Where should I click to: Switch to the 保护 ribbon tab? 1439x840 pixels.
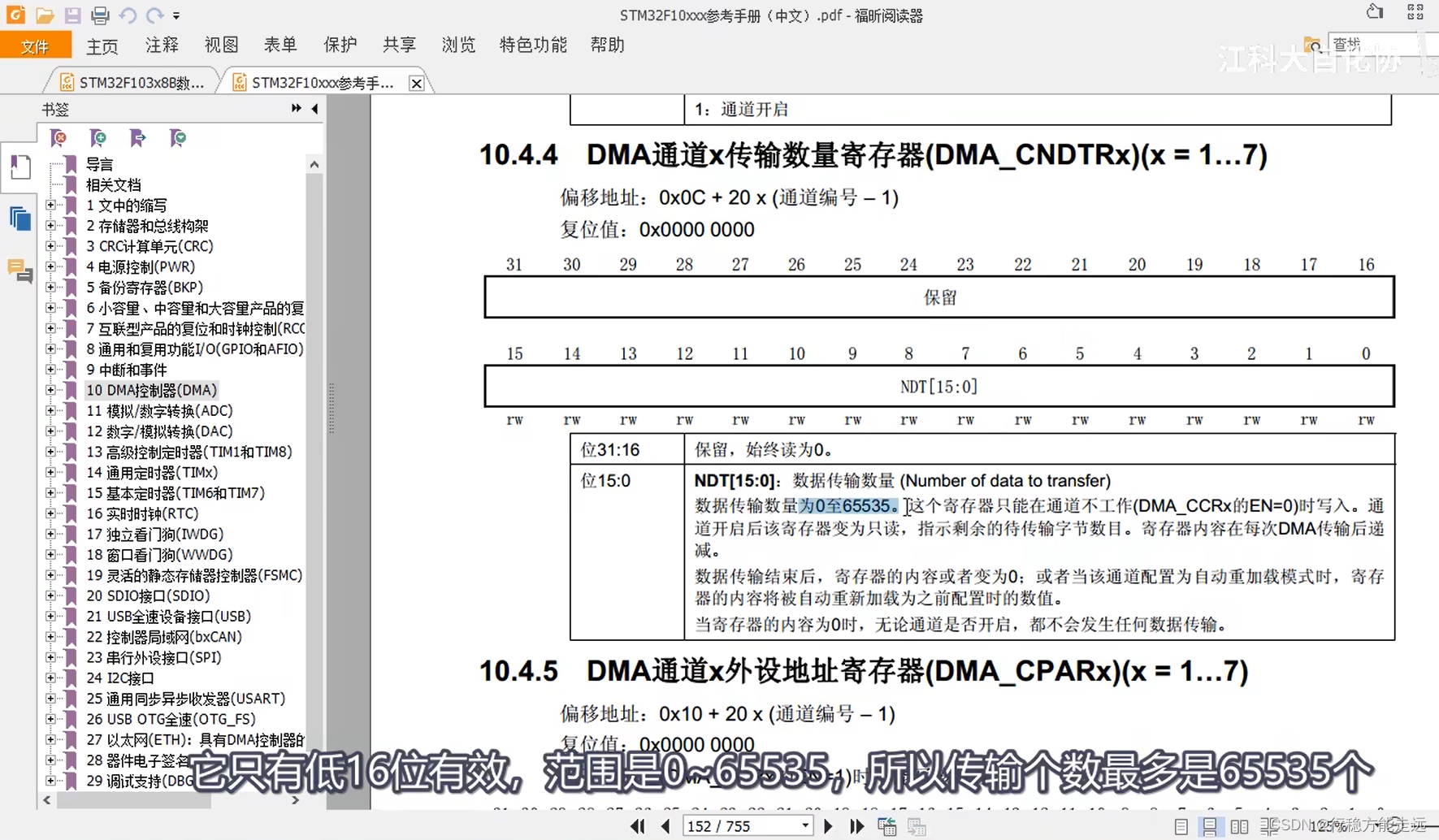pyautogui.click(x=340, y=45)
